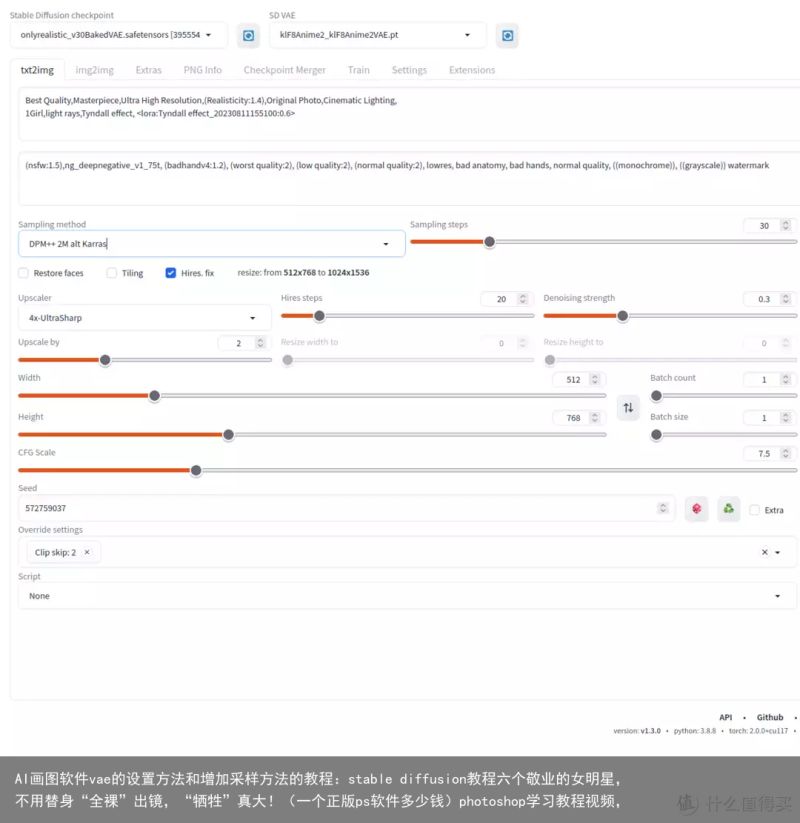Reuse last seed with recycle icon
This screenshot has width=800, height=823.
coord(729,509)
